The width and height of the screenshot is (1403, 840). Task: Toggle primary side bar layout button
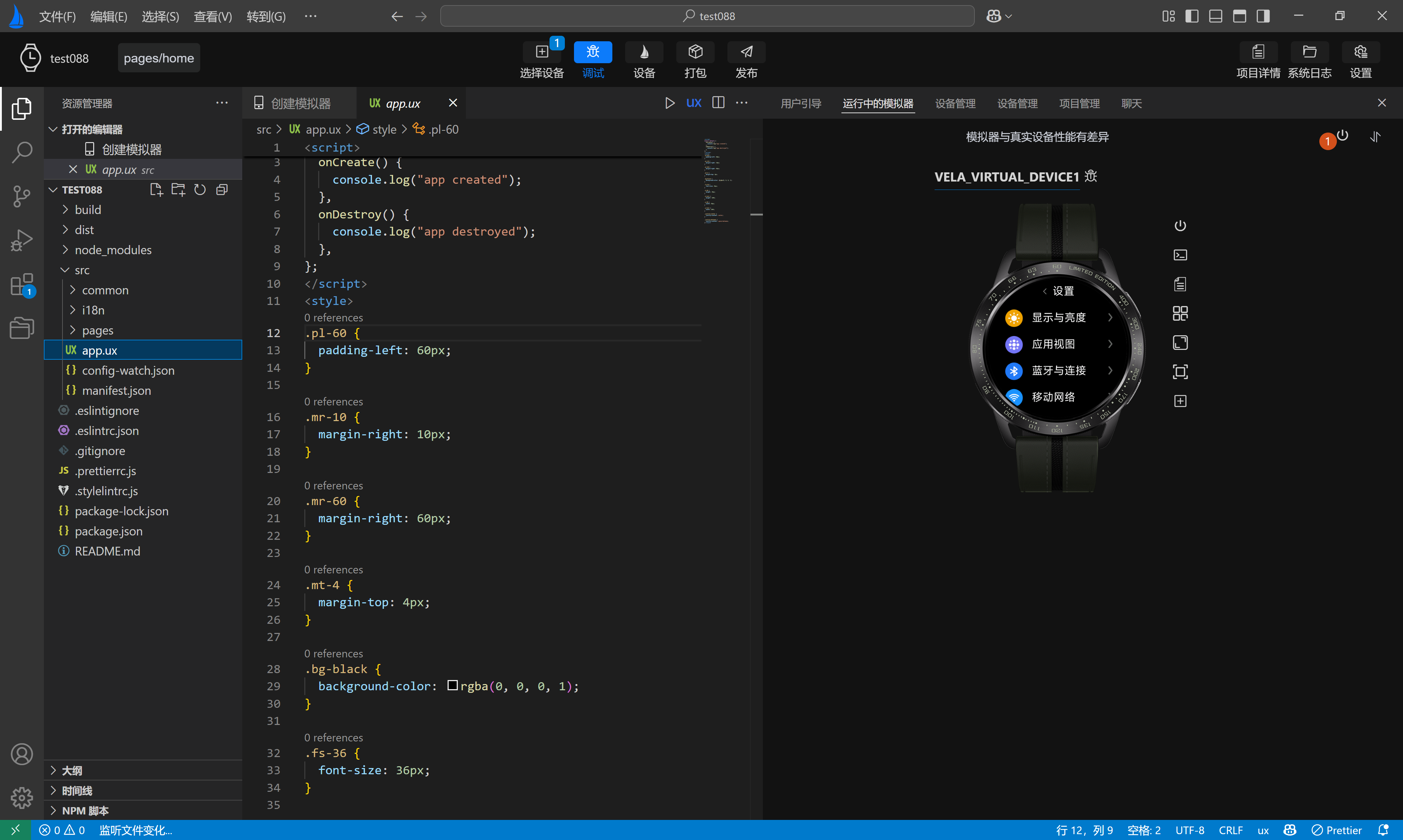coord(1191,16)
